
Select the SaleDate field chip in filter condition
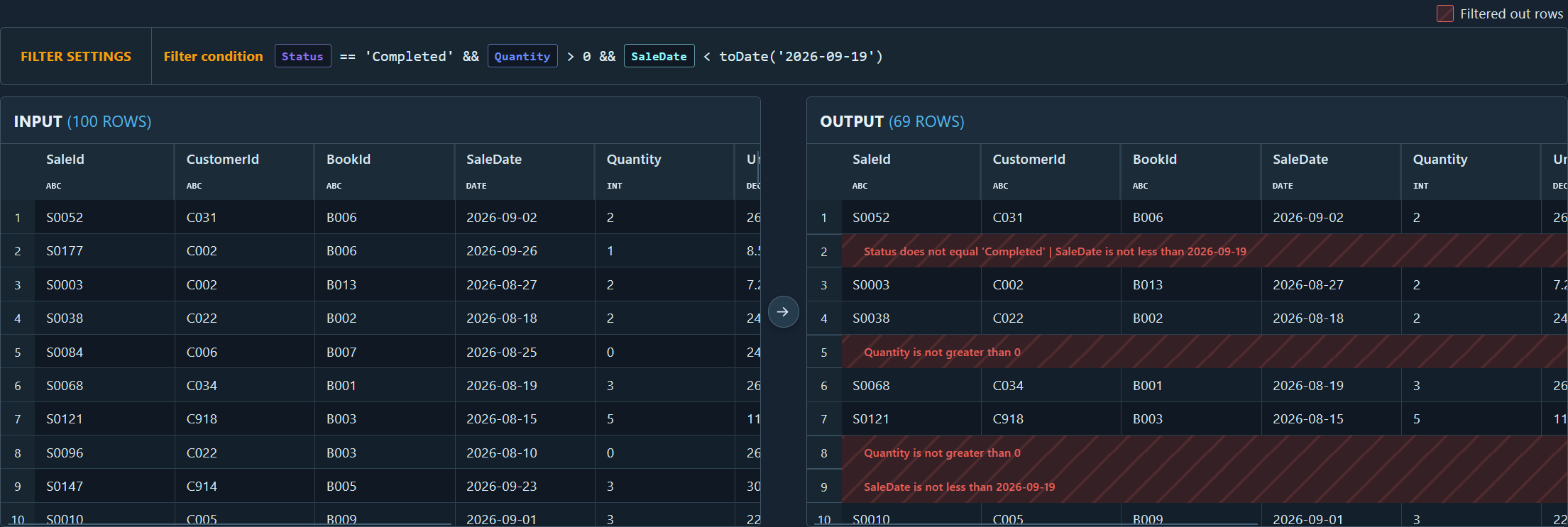(659, 56)
